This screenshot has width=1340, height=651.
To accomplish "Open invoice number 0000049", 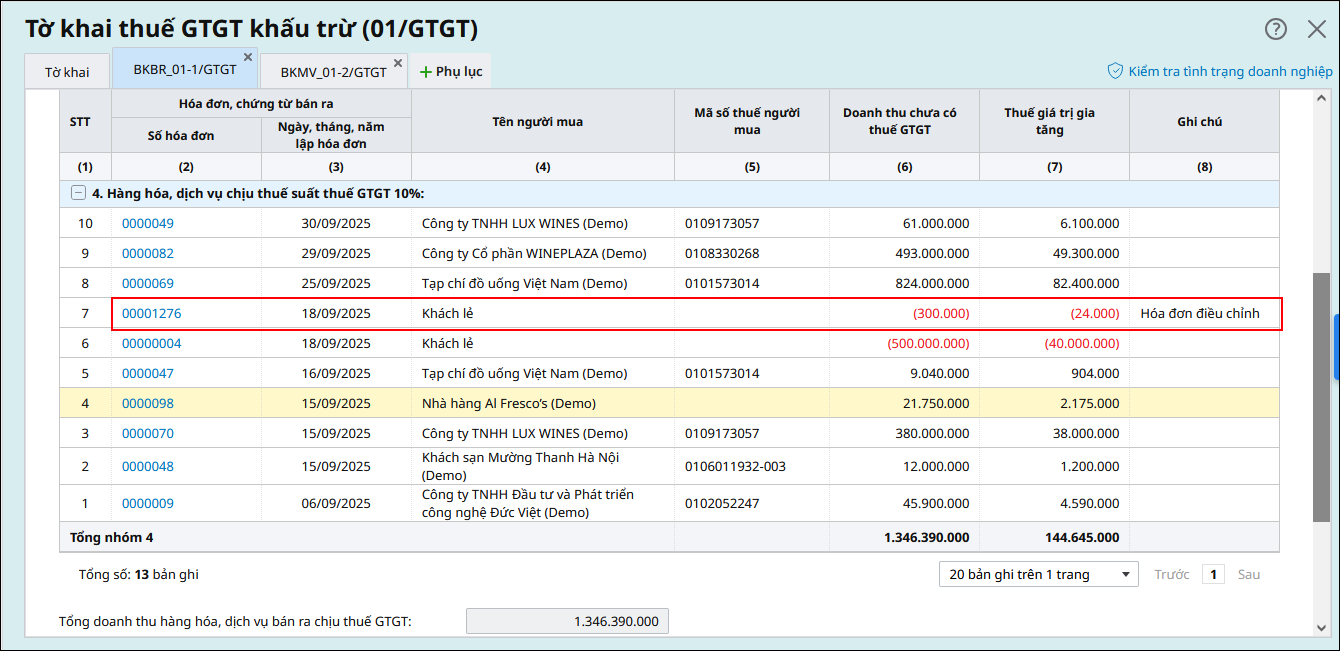I will (x=147, y=223).
